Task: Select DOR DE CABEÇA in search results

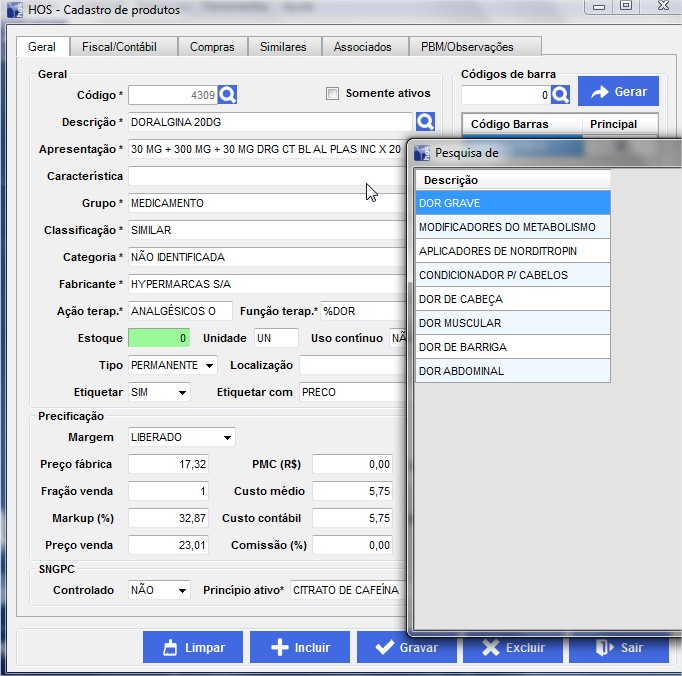Action: tap(512, 299)
